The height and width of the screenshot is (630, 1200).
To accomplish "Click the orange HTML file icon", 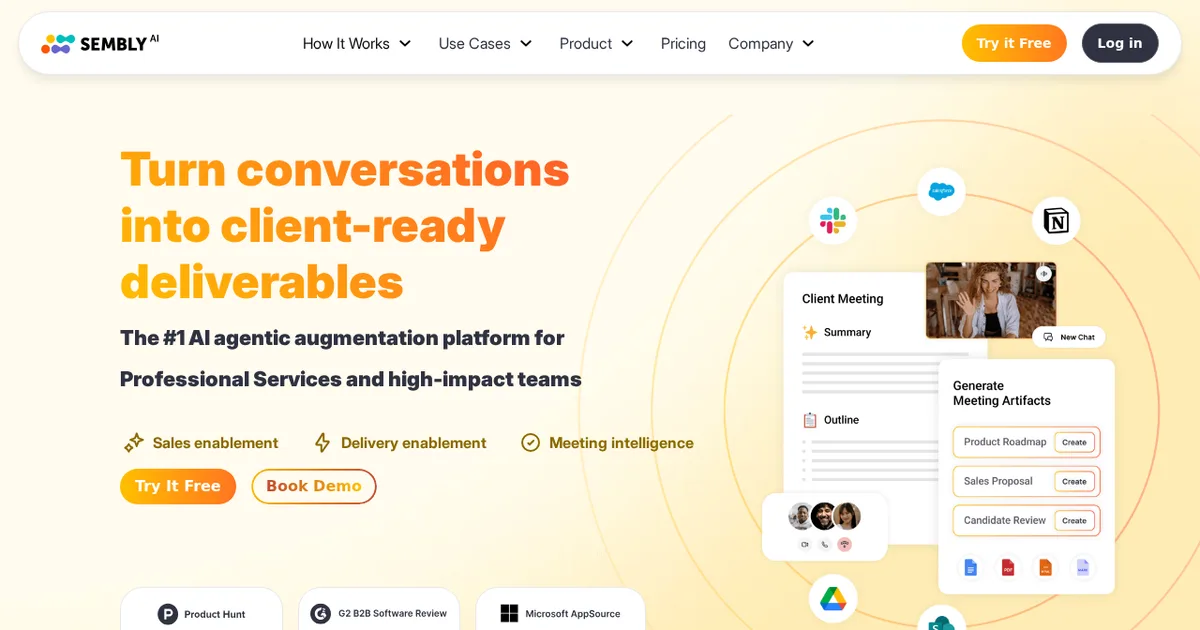I will pyautogui.click(x=1045, y=567).
